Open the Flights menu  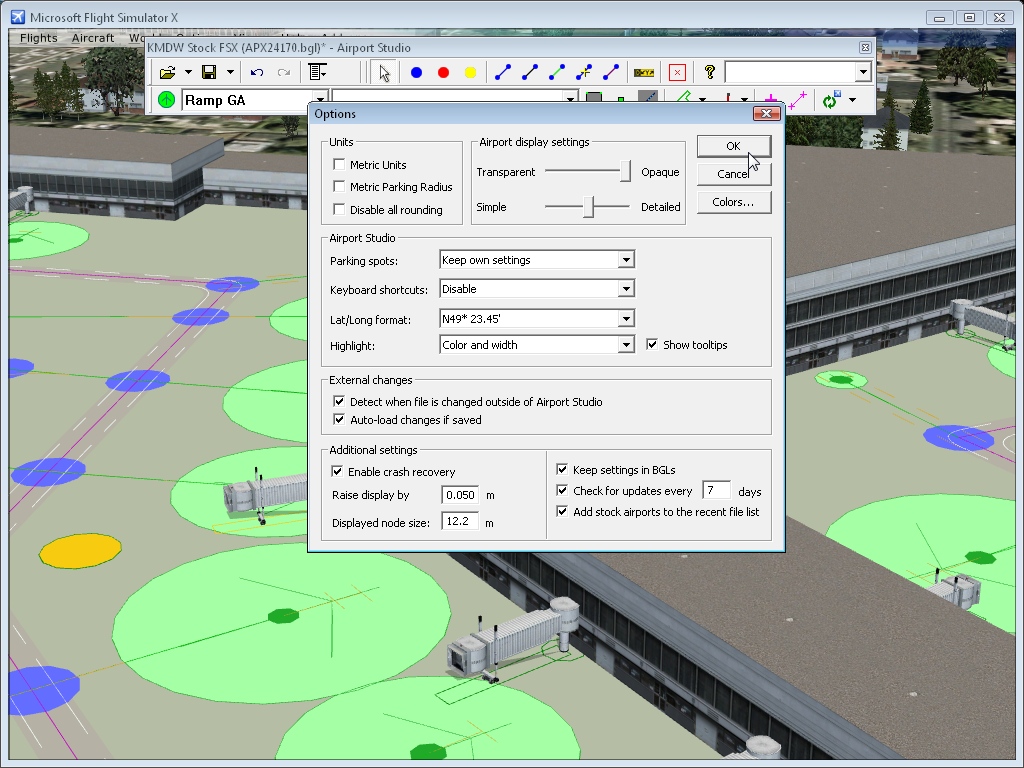pos(39,38)
